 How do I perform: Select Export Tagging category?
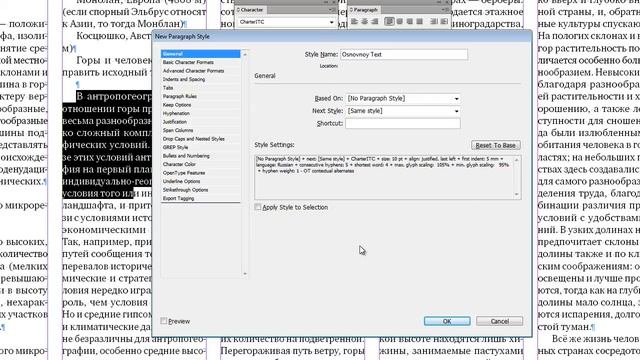tap(200, 198)
